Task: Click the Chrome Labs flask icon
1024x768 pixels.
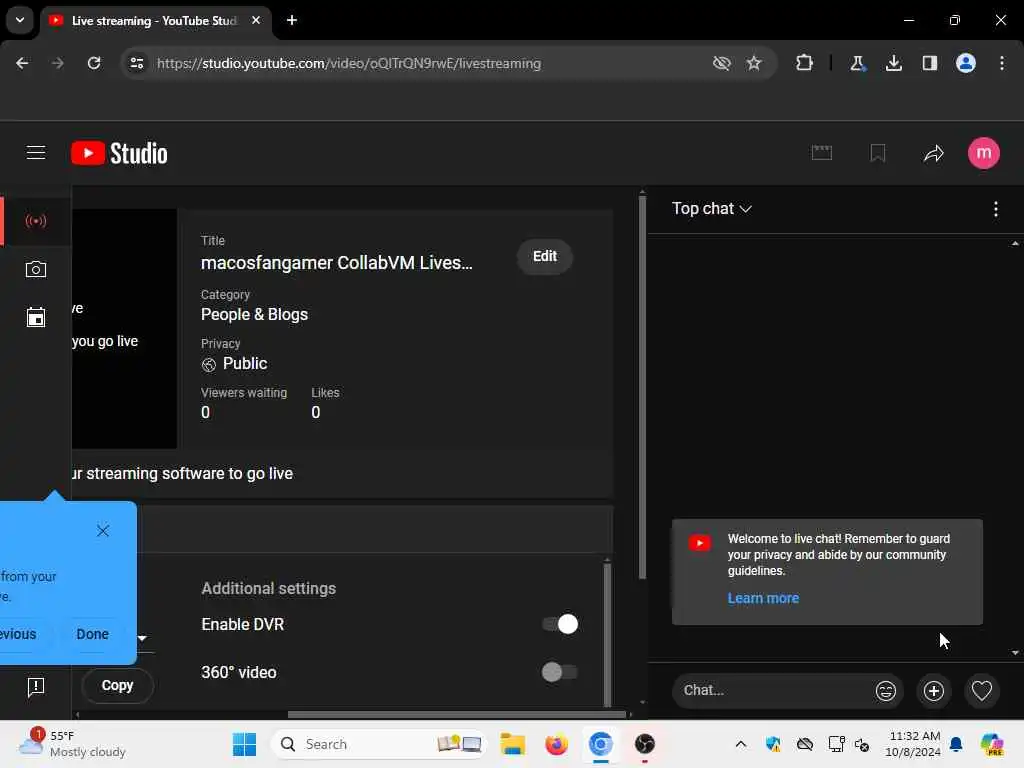Action: coord(857,63)
